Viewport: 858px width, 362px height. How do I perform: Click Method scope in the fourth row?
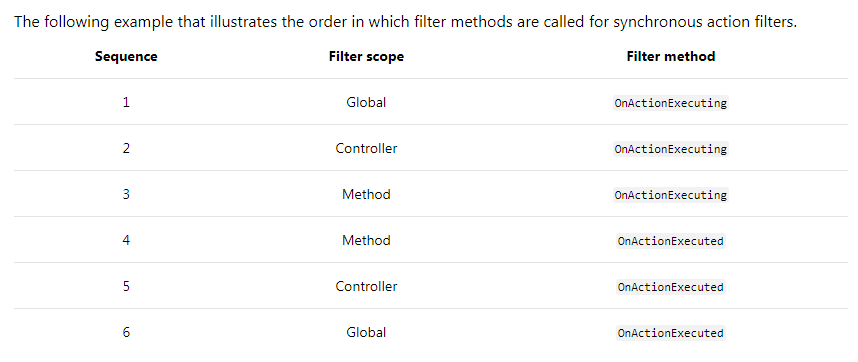(366, 240)
